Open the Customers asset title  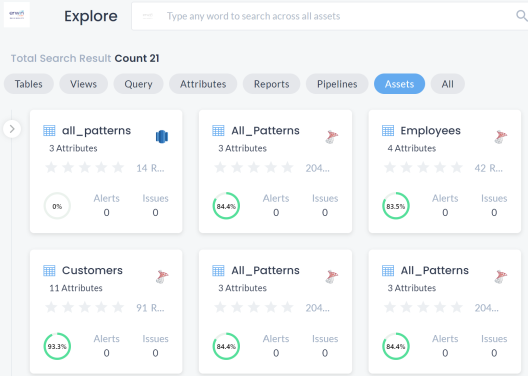(92, 270)
